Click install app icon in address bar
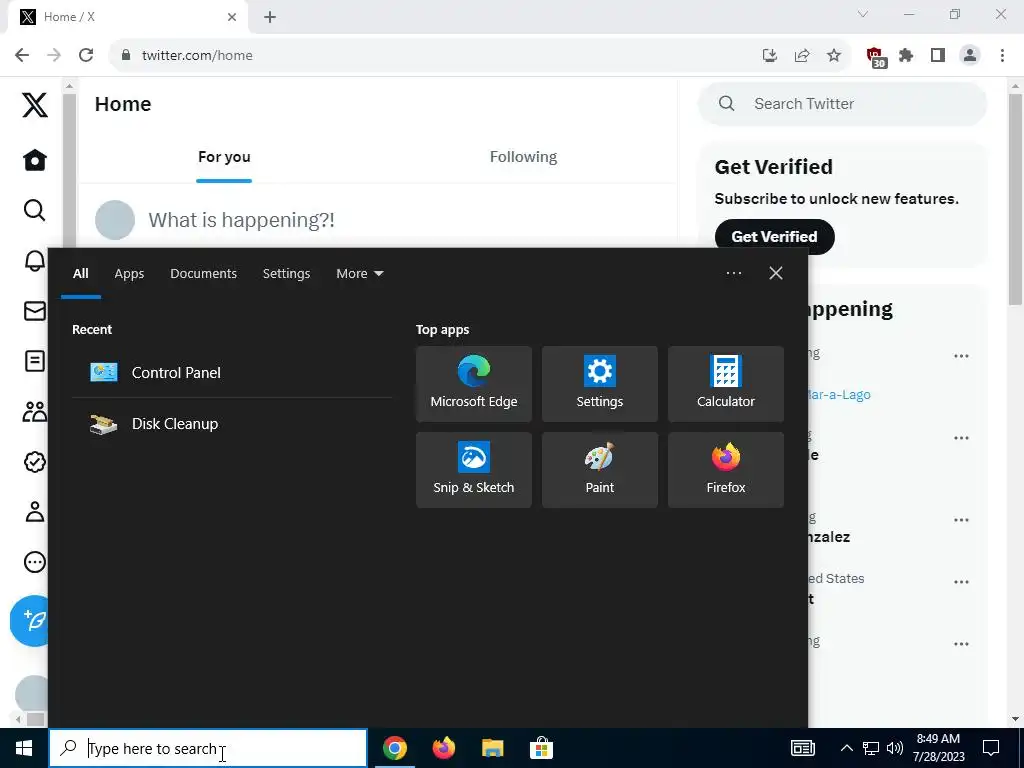Screen dimensions: 1024x768 point(770,56)
